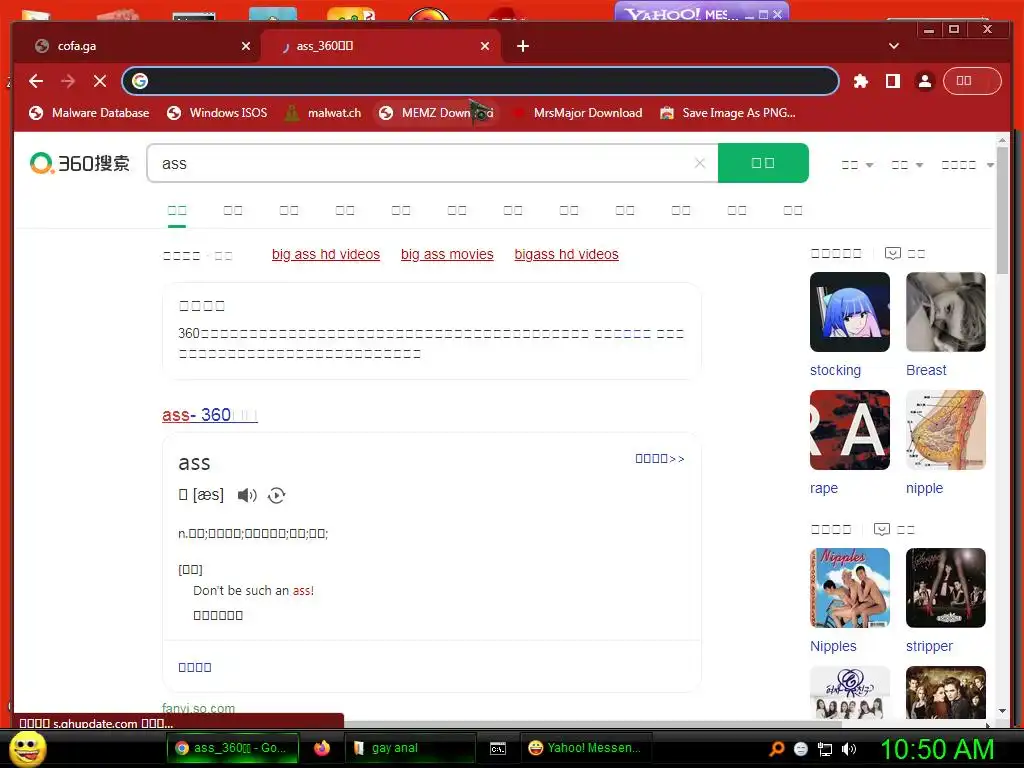Open the Chrome extensions puzzle icon

click(861, 81)
